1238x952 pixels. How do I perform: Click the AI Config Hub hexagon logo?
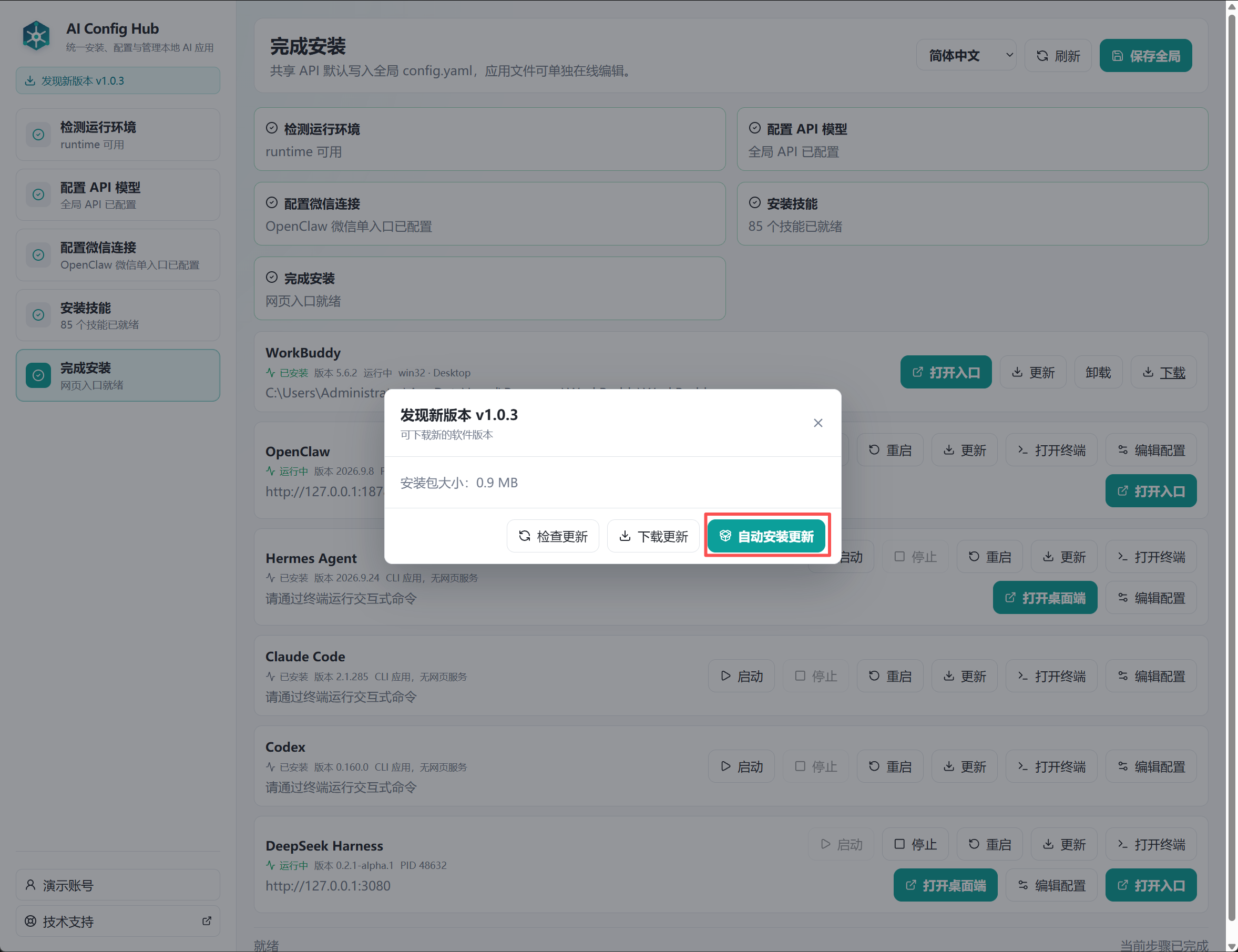point(36,36)
